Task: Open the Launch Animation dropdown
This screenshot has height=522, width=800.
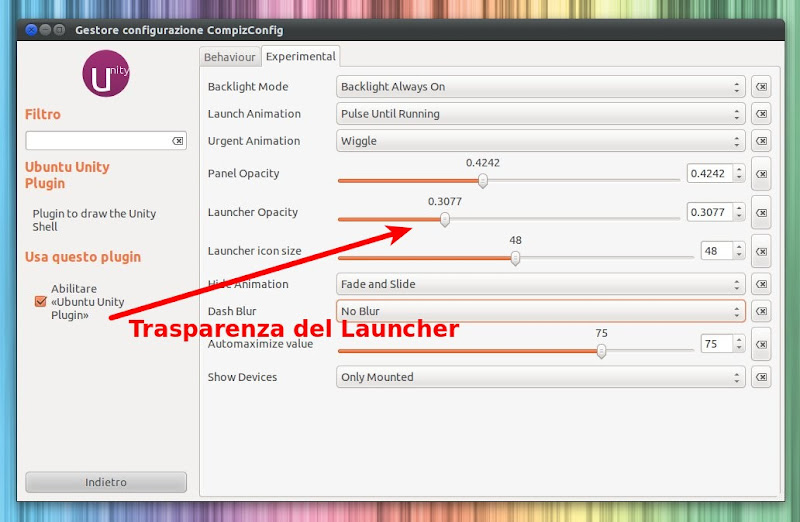Action: coord(540,114)
